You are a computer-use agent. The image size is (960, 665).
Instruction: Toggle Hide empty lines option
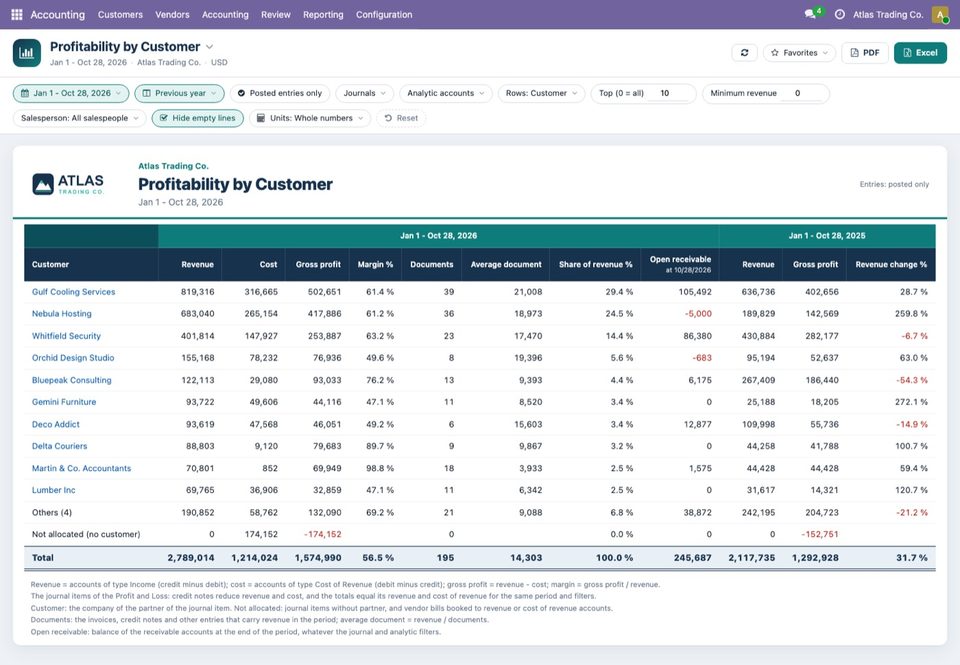(198, 118)
